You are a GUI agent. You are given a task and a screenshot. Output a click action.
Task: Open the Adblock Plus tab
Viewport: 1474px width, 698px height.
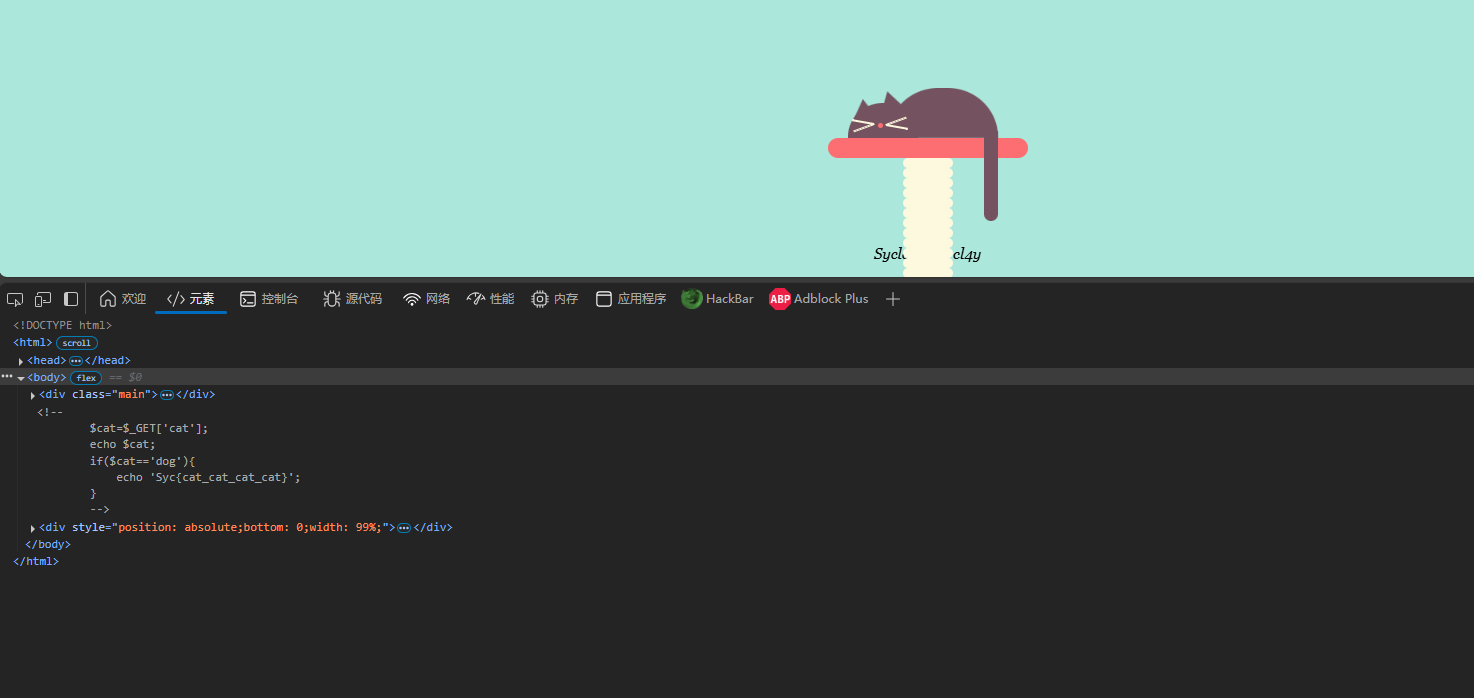click(819, 299)
